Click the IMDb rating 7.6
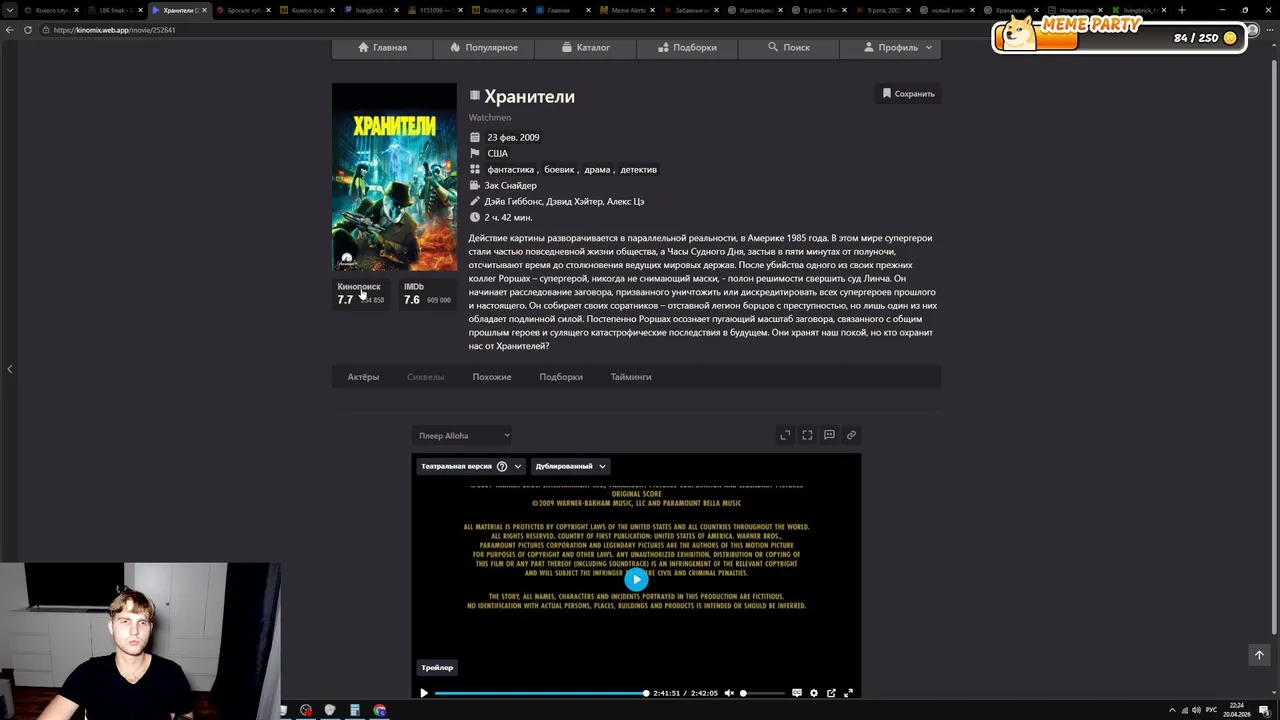 coord(427,293)
